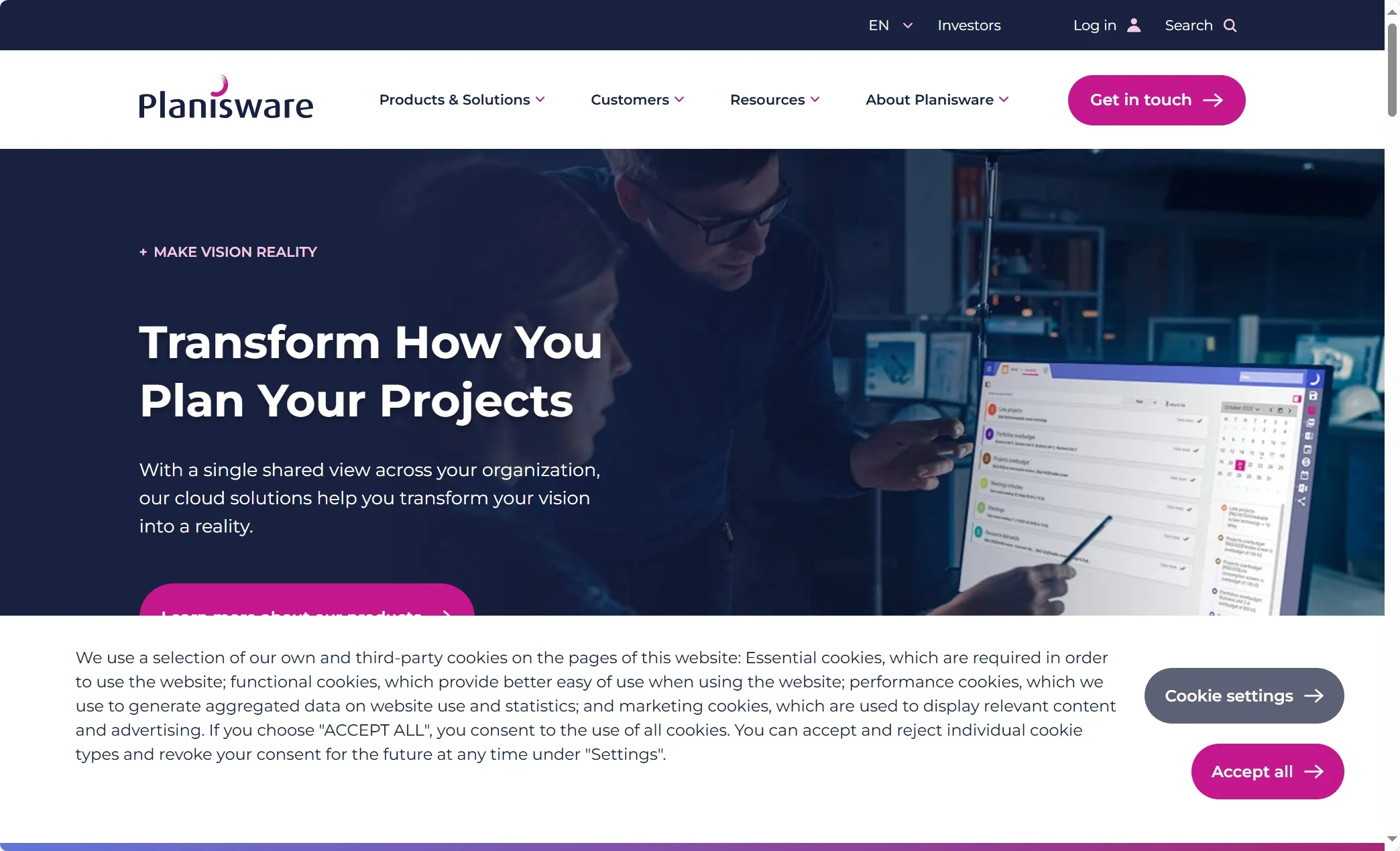Click the Investors menu item
Image resolution: width=1400 pixels, height=851 pixels.
969,25
